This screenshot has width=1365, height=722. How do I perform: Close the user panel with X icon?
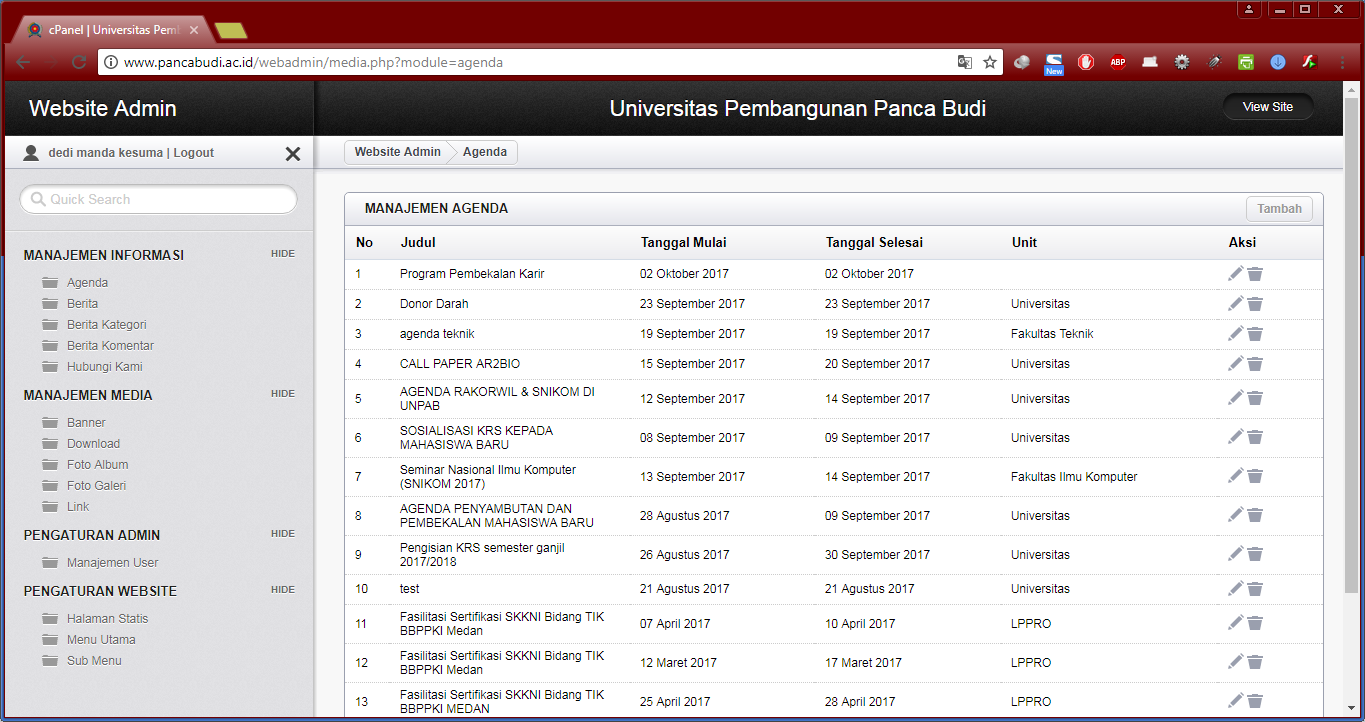[293, 154]
